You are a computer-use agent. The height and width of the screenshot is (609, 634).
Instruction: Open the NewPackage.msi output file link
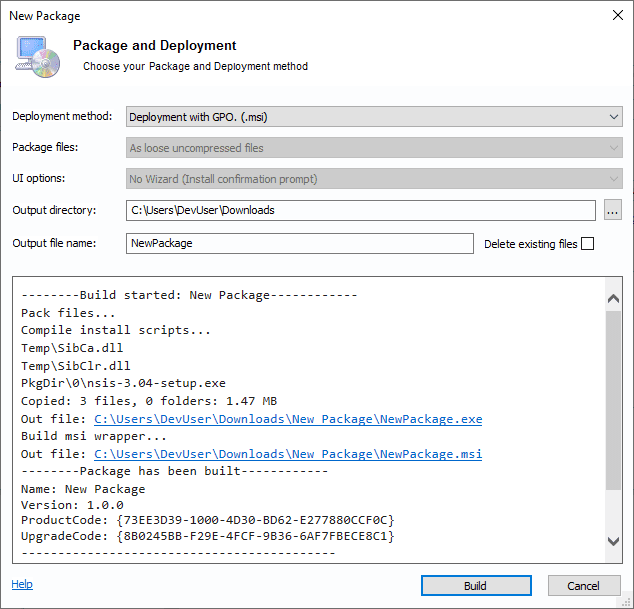tap(288, 454)
